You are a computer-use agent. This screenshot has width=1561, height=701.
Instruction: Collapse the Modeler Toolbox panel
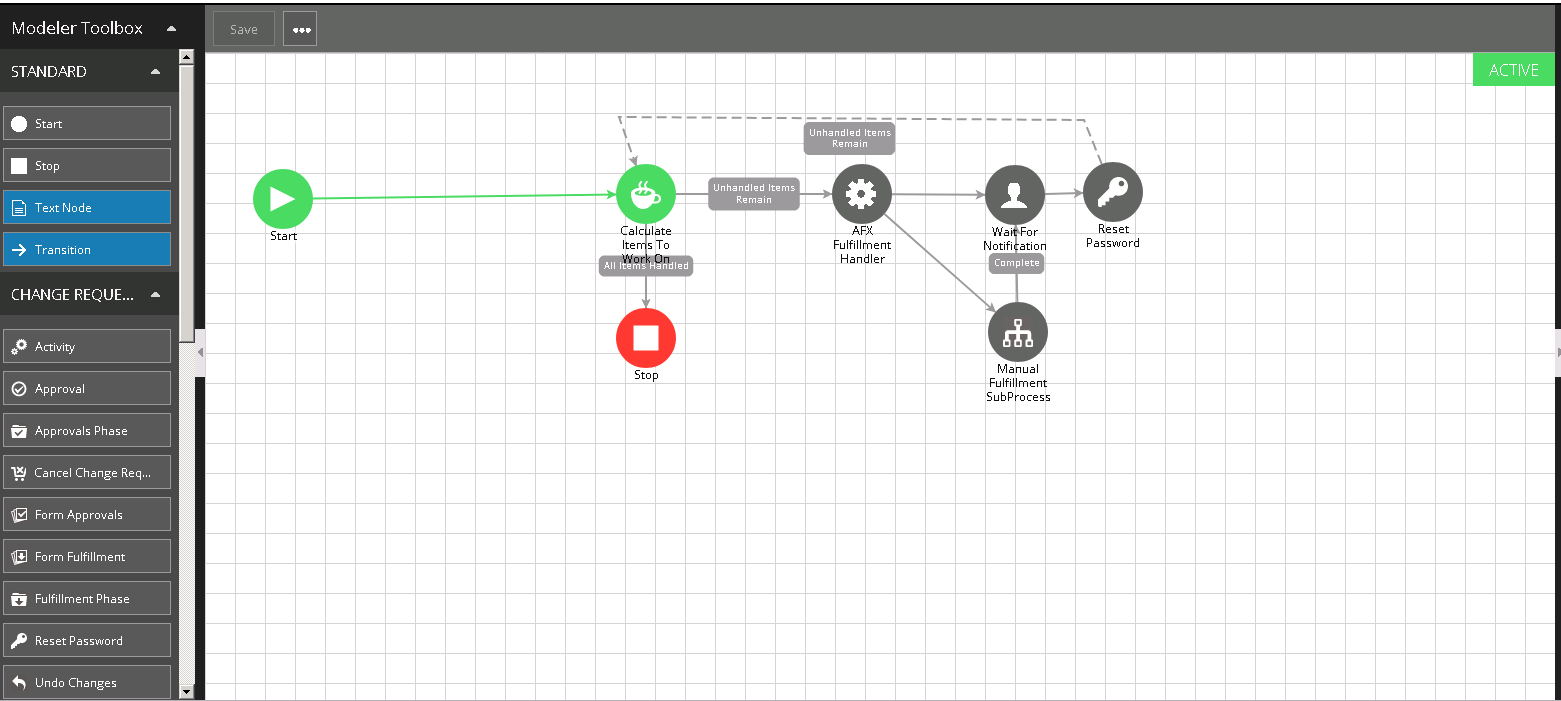coord(171,29)
